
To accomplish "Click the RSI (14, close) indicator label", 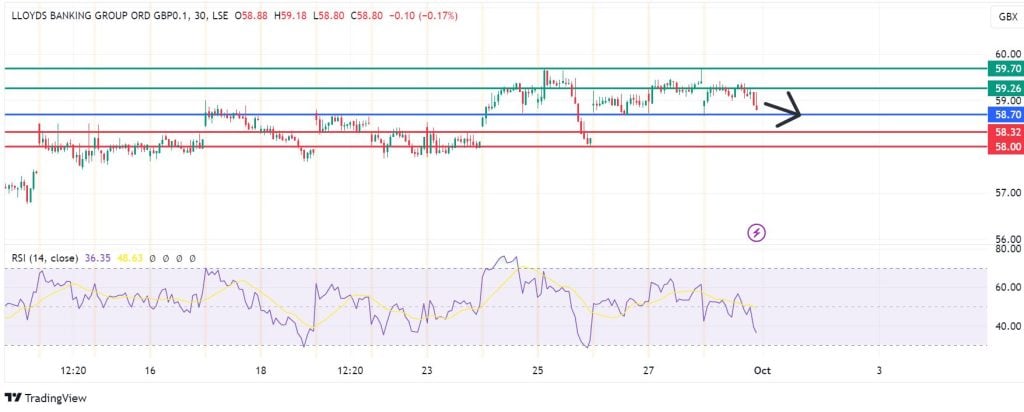I will click(45, 259).
